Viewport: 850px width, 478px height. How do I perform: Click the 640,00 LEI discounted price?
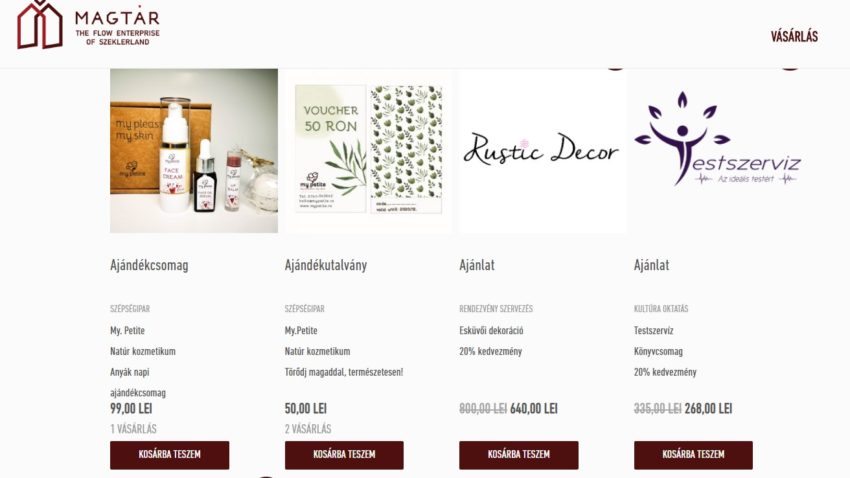pos(534,409)
